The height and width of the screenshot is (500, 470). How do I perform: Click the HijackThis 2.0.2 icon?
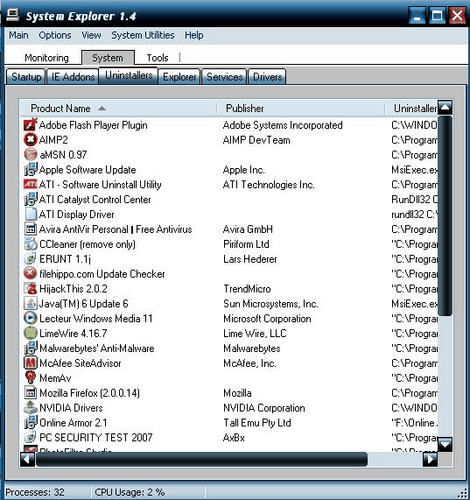click(30, 288)
